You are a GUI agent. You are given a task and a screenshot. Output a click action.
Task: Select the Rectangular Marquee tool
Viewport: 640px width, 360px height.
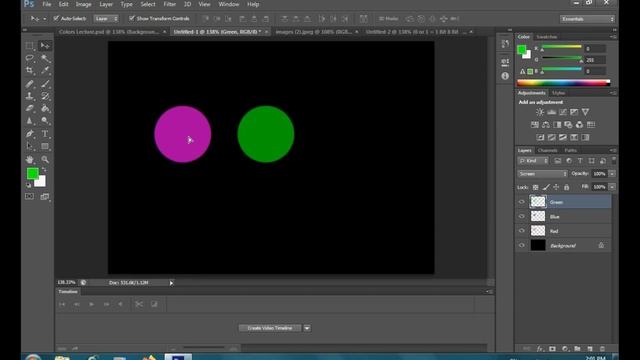tap(29, 45)
